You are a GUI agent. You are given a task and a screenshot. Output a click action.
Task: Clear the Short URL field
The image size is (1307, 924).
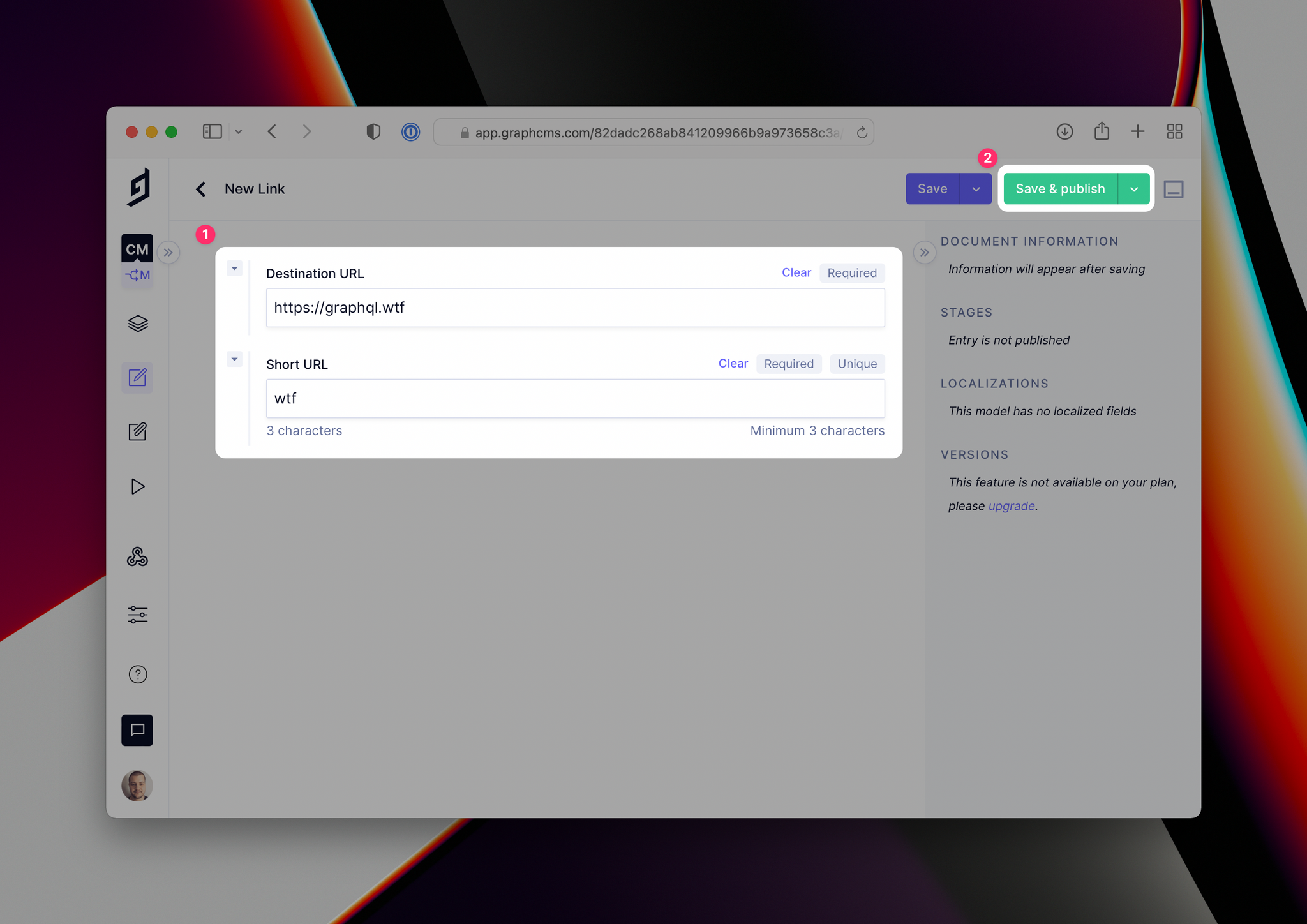[x=733, y=363]
